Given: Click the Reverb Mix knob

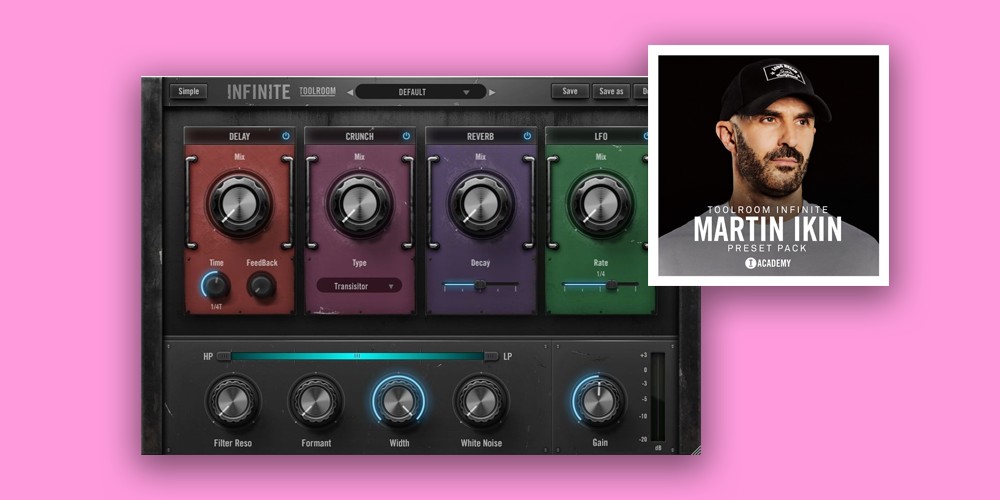Looking at the screenshot, I should pyautogui.click(x=480, y=204).
